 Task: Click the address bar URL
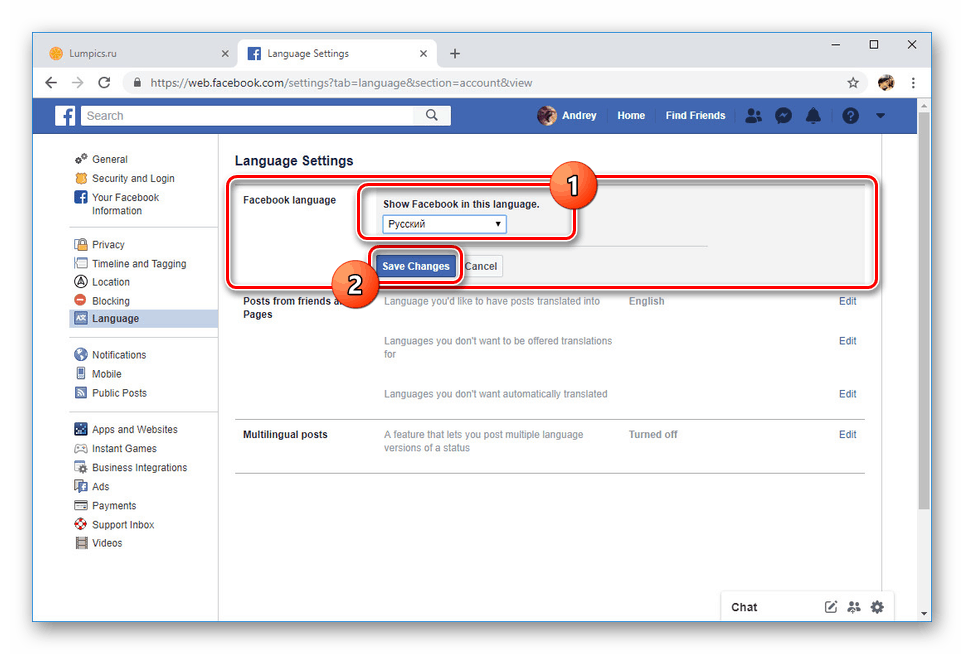pyautogui.click(x=341, y=82)
